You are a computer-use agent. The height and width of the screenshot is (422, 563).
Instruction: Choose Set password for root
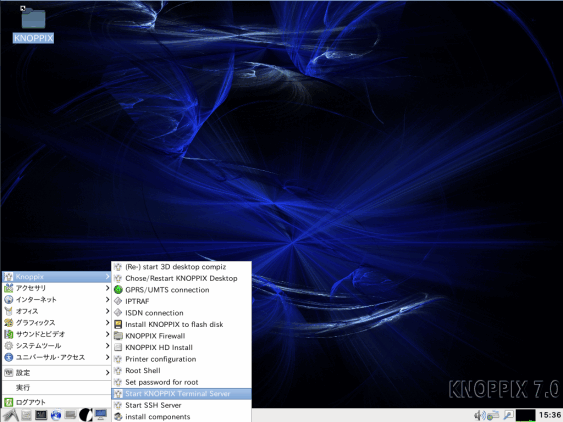[x=181, y=382]
